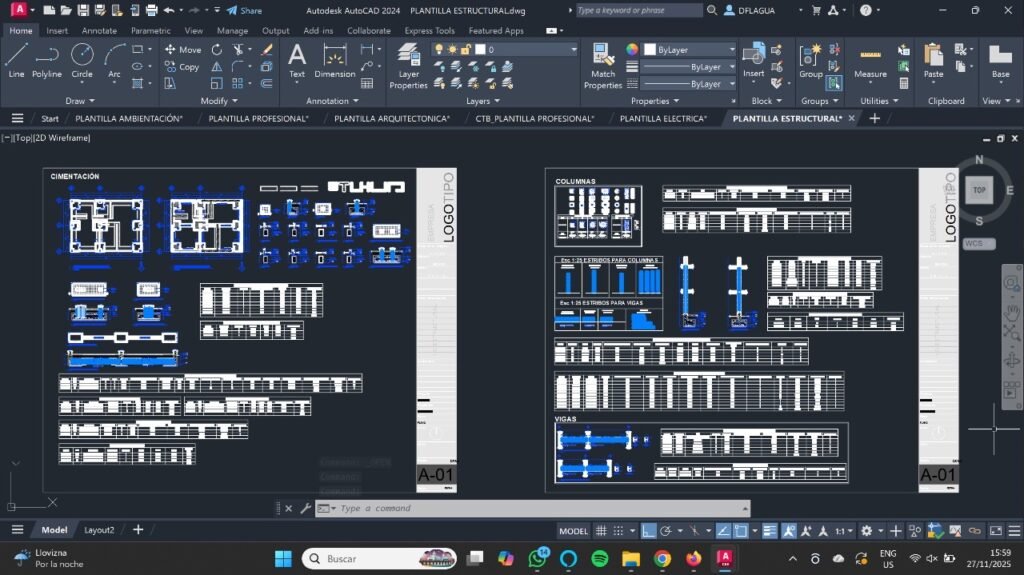Switch to the Annotate ribbon tab
This screenshot has width=1024, height=575.
coord(99,31)
